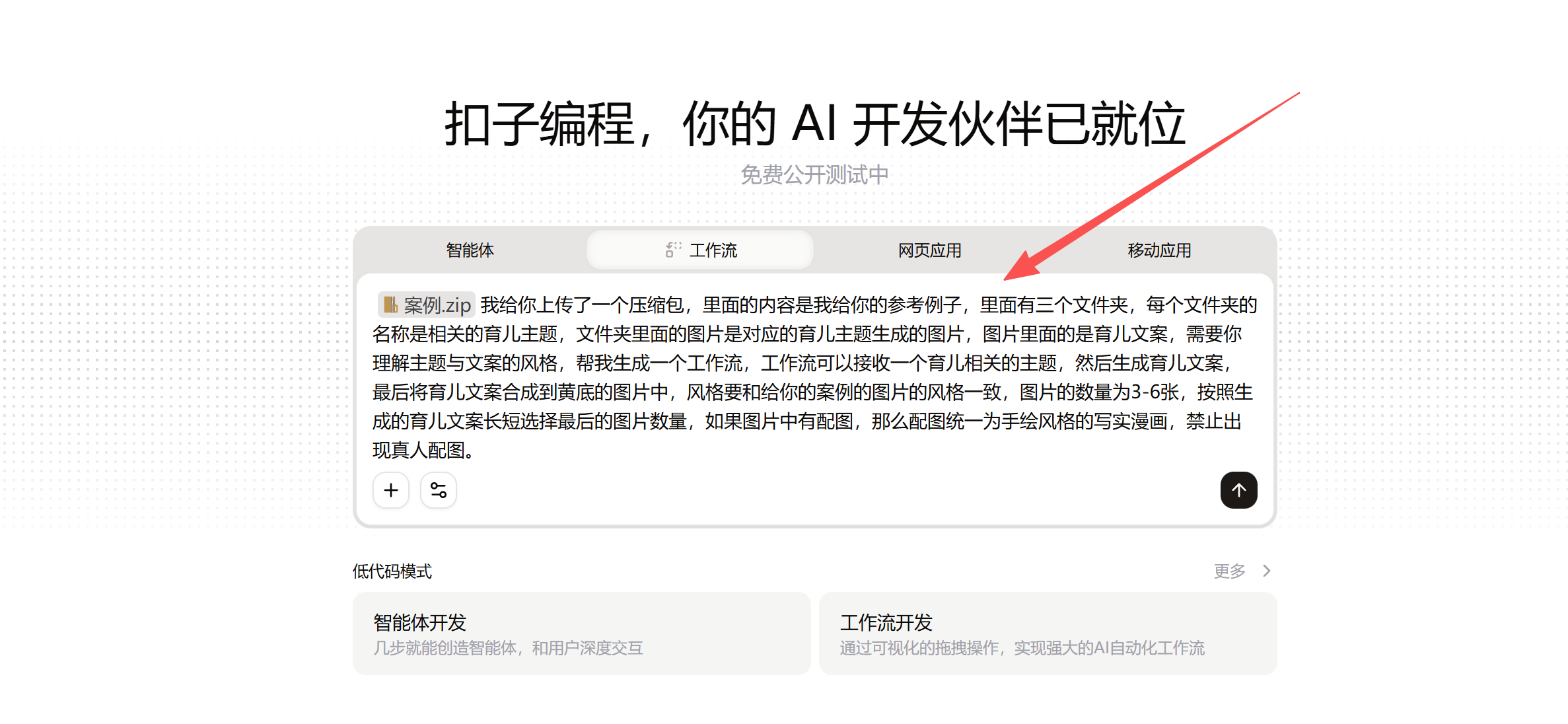Open the sliders settings icon button
The height and width of the screenshot is (724, 1568).
point(439,490)
